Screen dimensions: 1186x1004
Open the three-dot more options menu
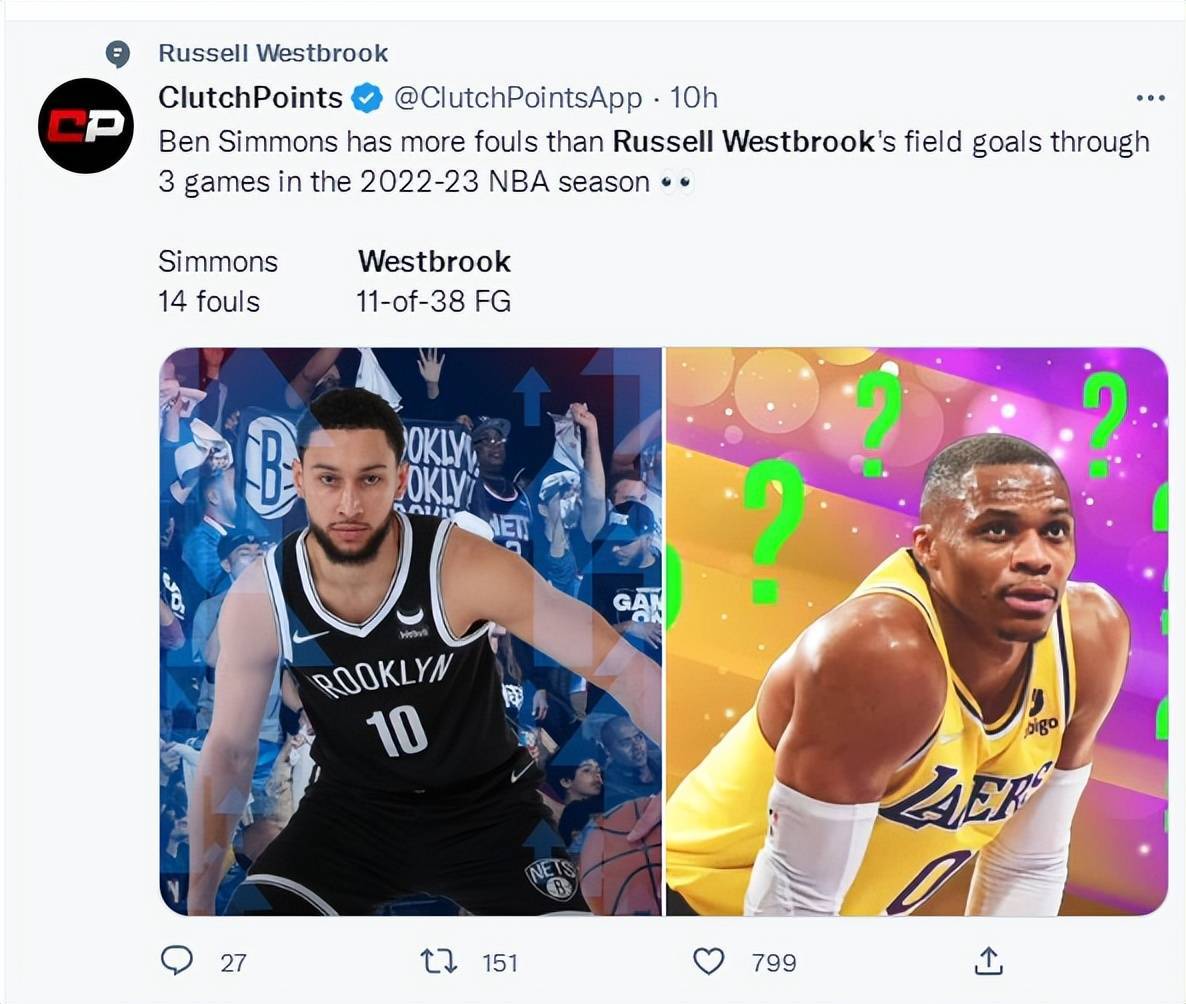coord(1150,98)
